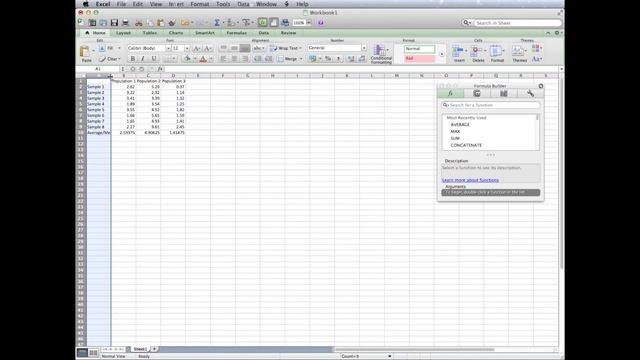Click the Save icon in standard toolbar
The width and height of the screenshot is (640, 360).
pyautogui.click(x=114, y=23)
